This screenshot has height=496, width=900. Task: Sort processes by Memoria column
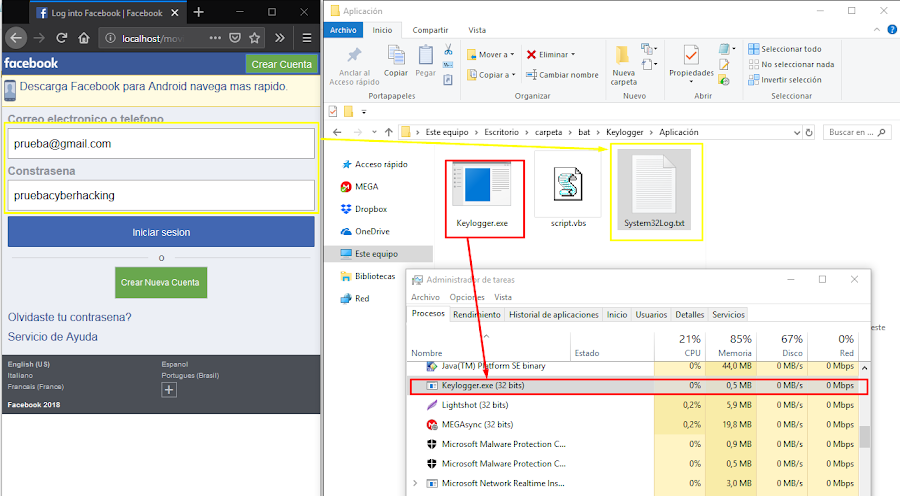(731, 345)
